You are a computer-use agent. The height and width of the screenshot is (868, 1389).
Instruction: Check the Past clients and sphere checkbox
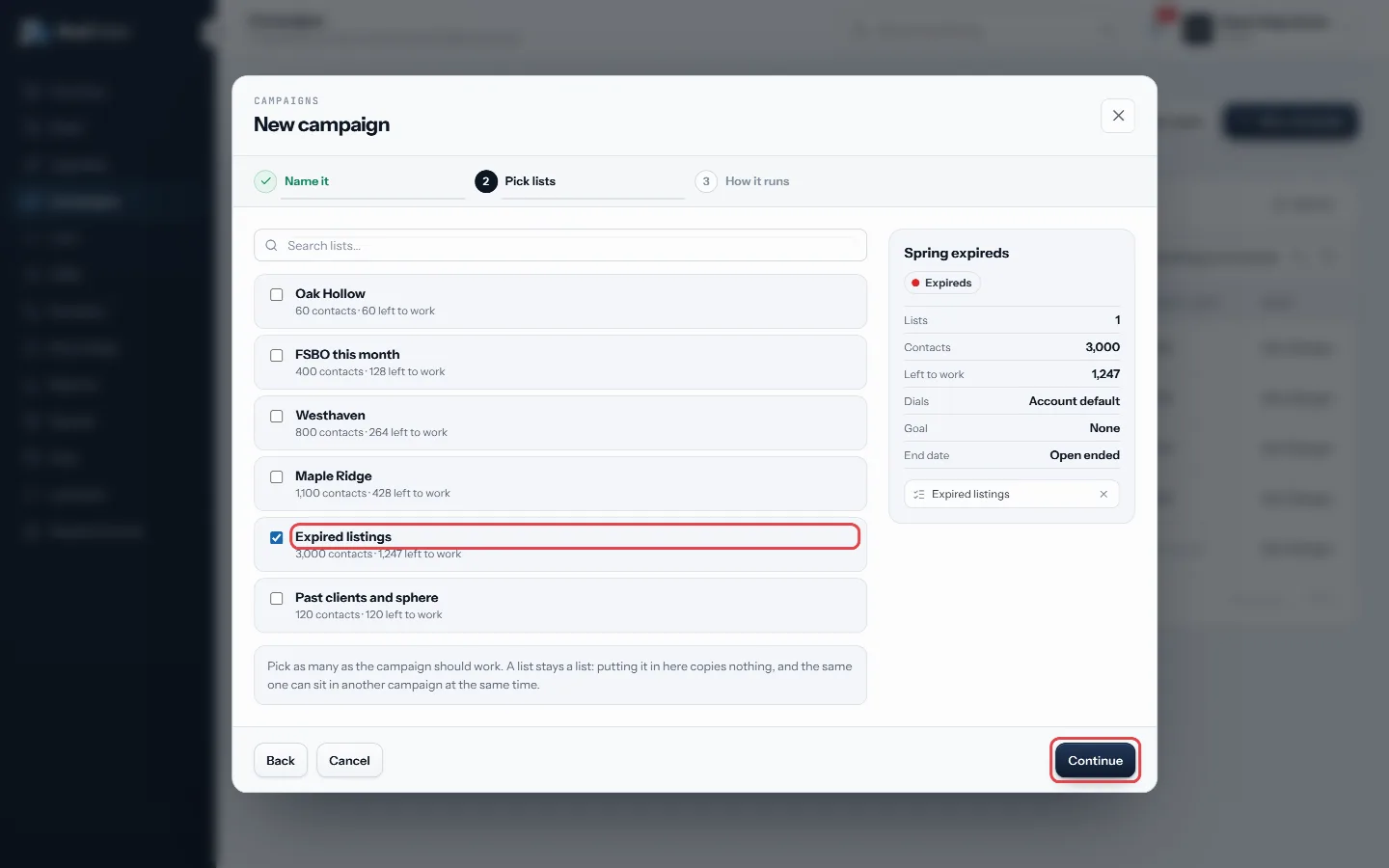(277, 598)
